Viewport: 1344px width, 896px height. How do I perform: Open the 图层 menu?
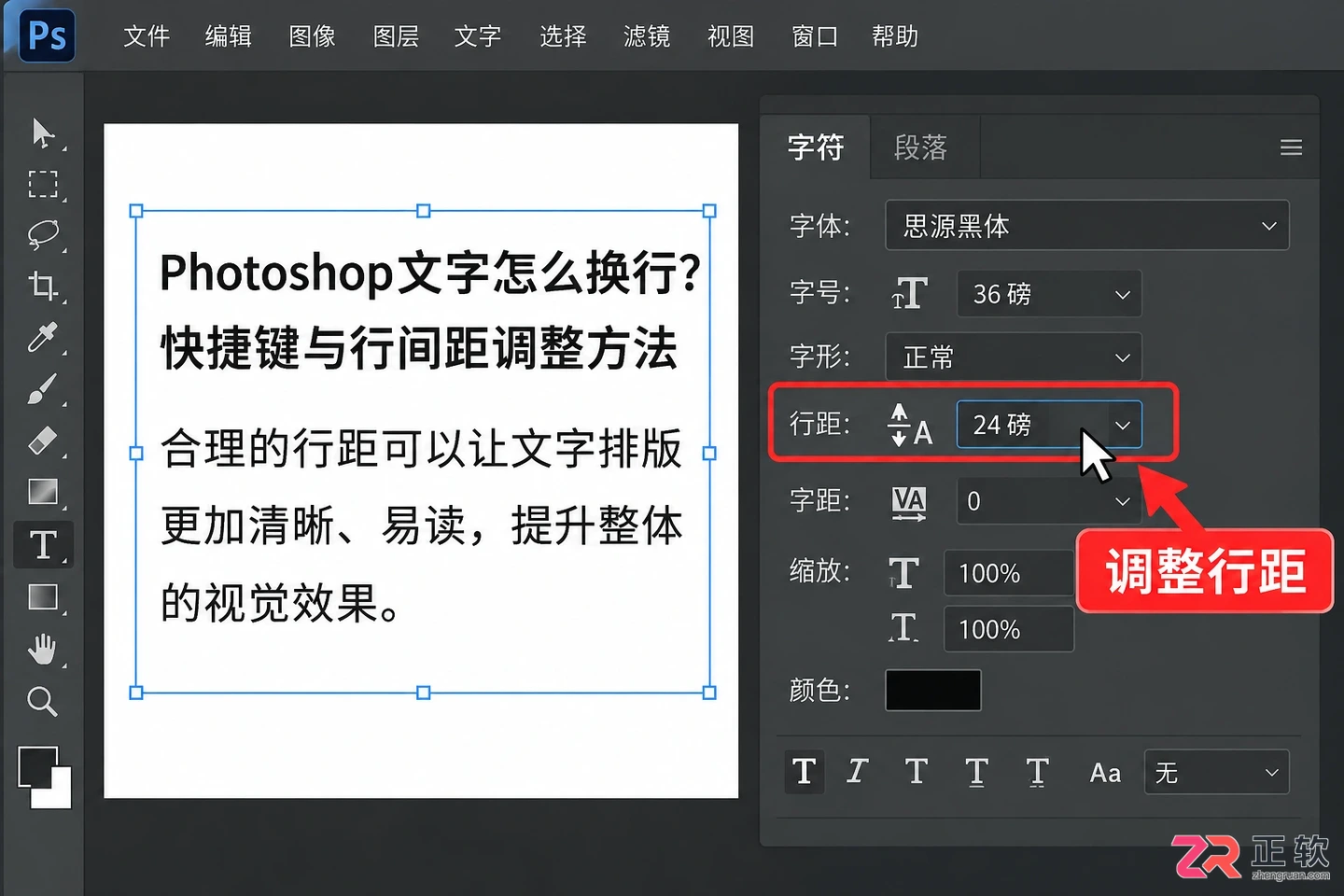396,36
